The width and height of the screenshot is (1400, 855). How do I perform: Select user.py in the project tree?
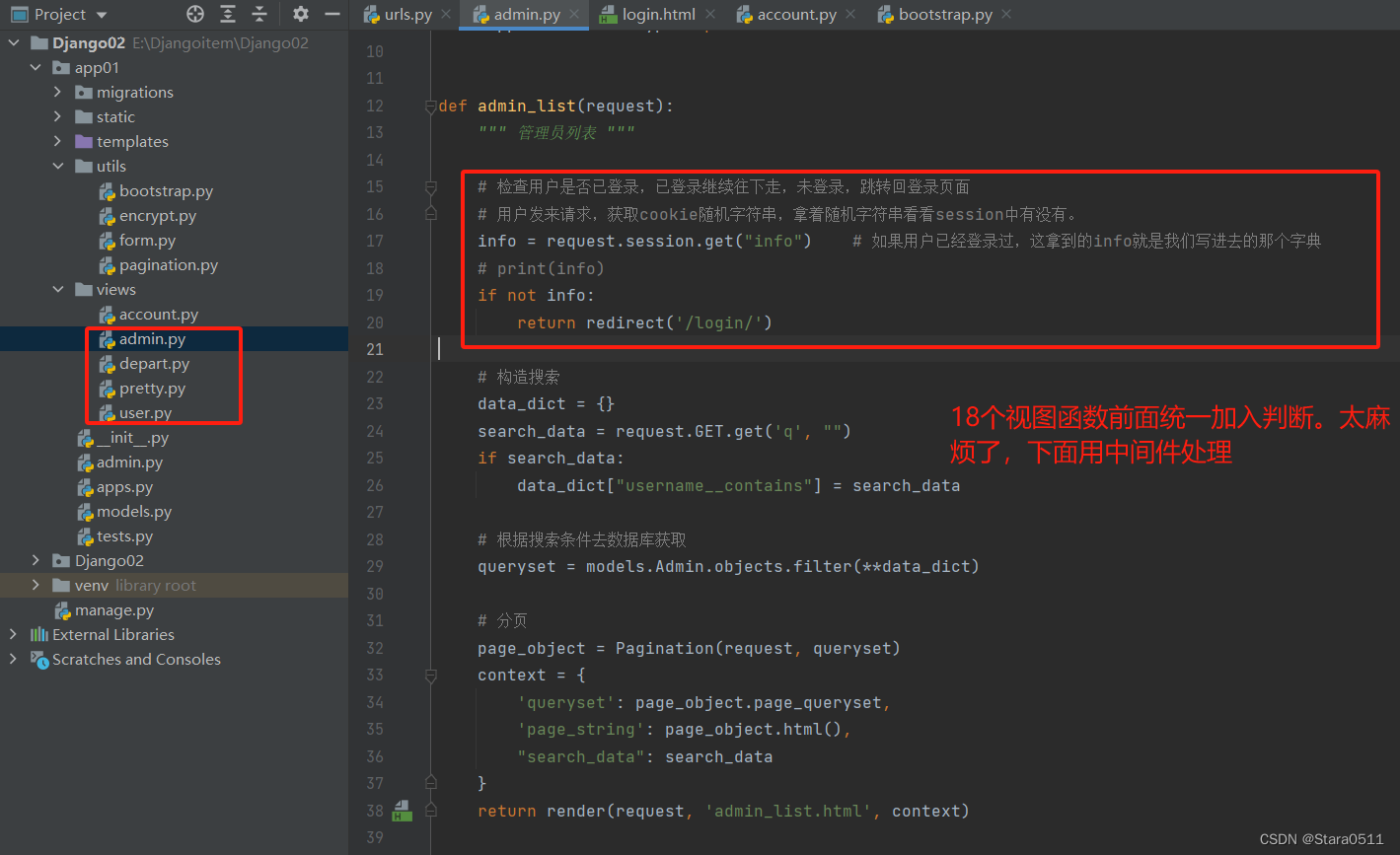(x=145, y=413)
